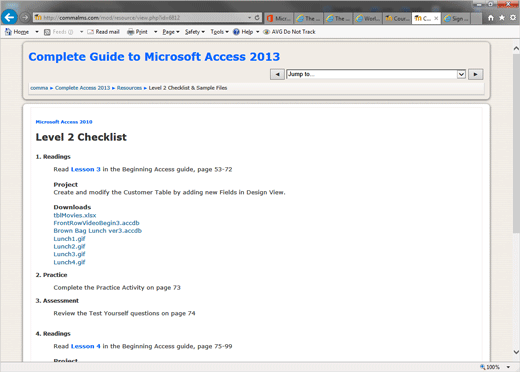Download FrontRowVideoBegin3.accdb file

(96, 223)
